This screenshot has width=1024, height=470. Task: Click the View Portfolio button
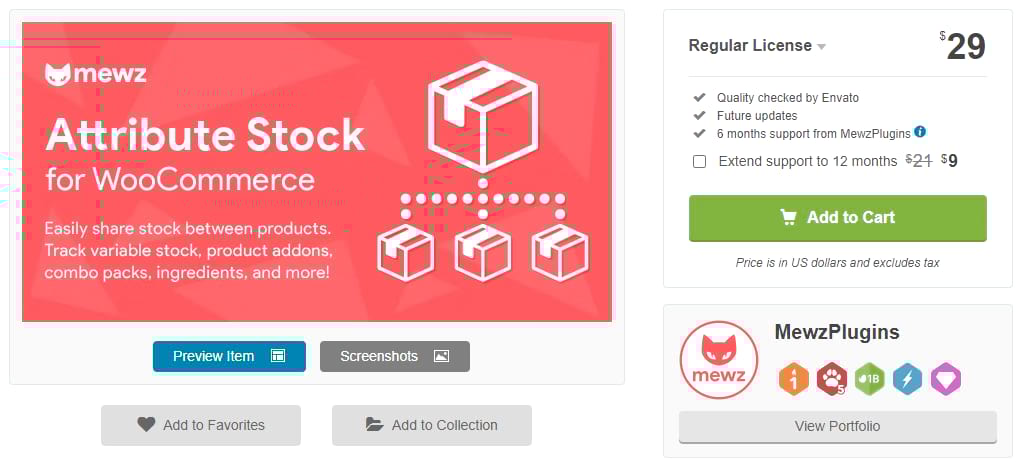(x=837, y=426)
